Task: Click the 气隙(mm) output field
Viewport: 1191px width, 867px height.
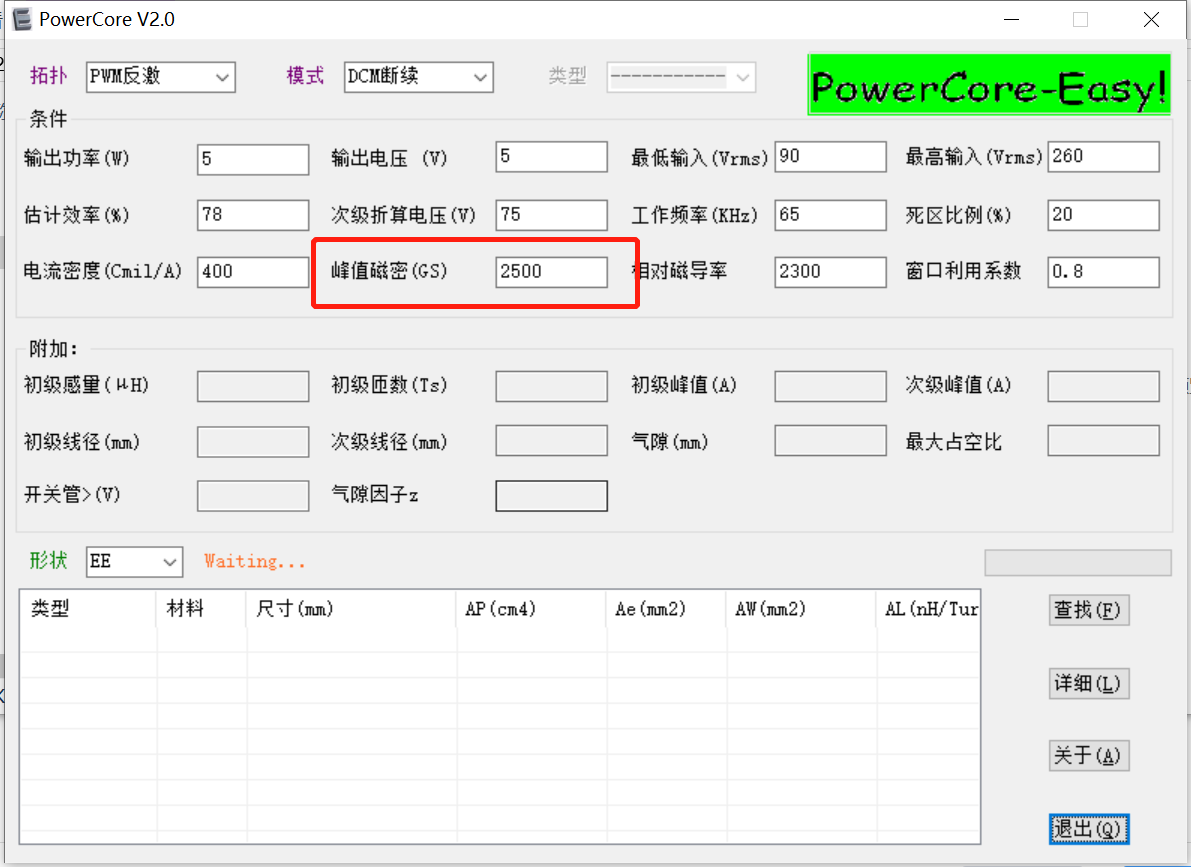Action: [830, 441]
